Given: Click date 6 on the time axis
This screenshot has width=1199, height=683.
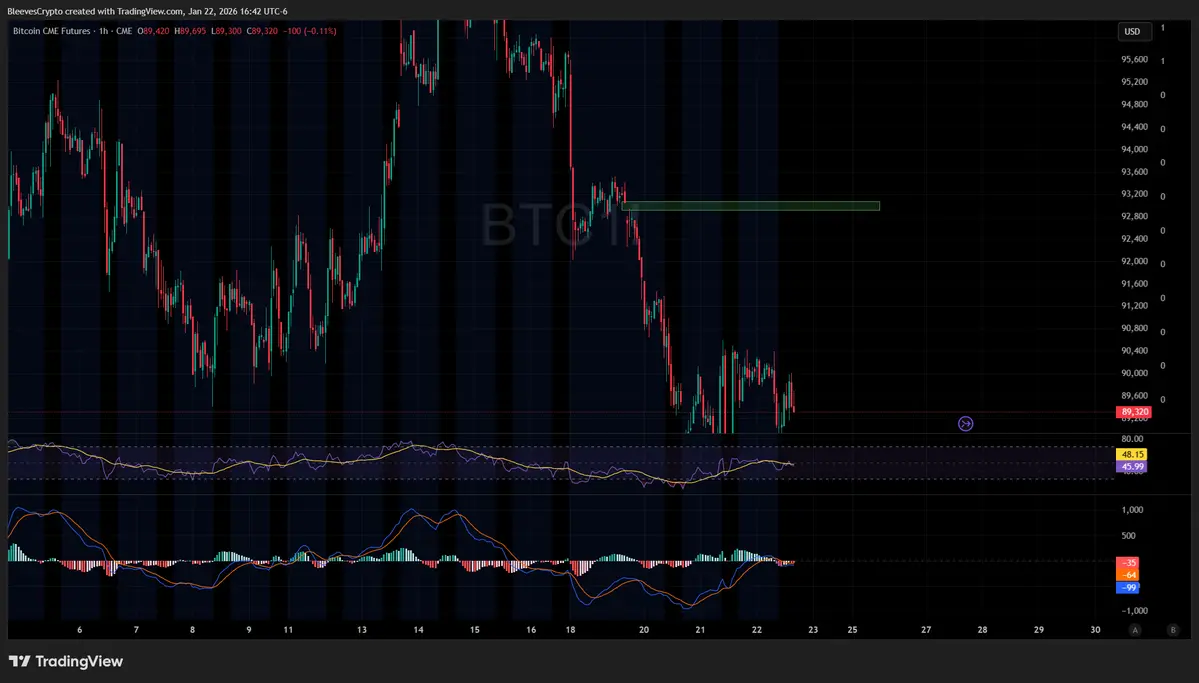Looking at the screenshot, I should click(x=80, y=630).
